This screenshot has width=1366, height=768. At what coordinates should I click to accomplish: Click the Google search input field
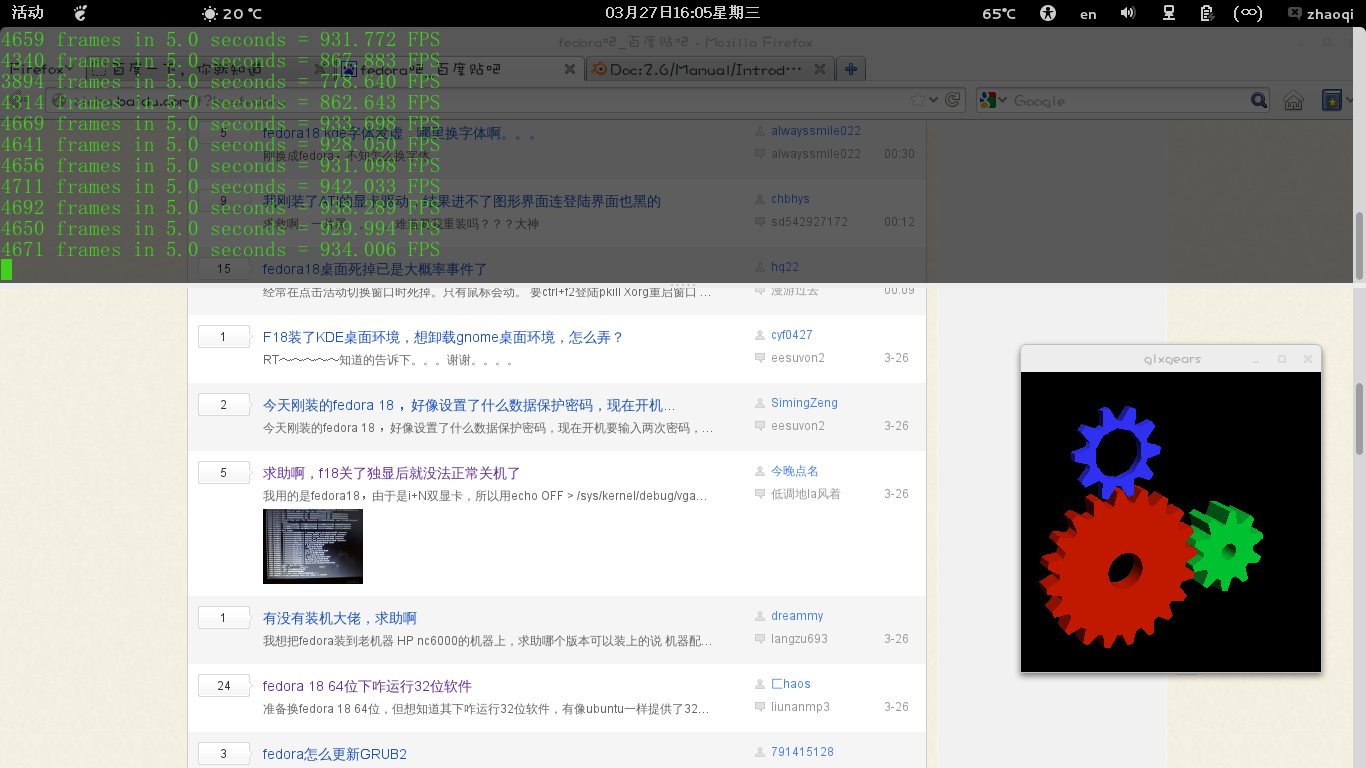click(1129, 100)
